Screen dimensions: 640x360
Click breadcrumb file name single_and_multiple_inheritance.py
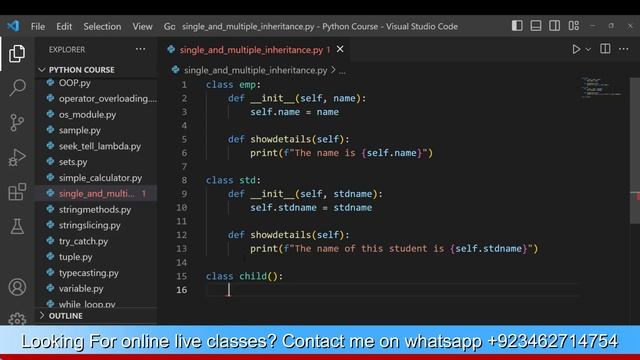pos(256,70)
